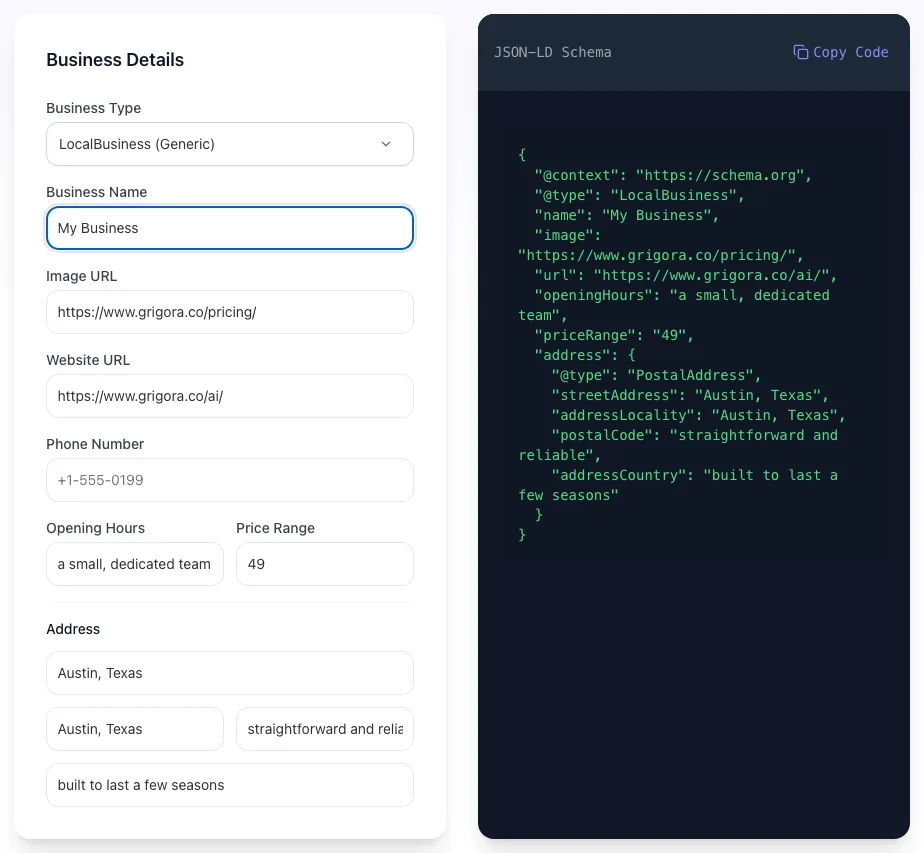Click the Phone Number input field

coord(230,480)
